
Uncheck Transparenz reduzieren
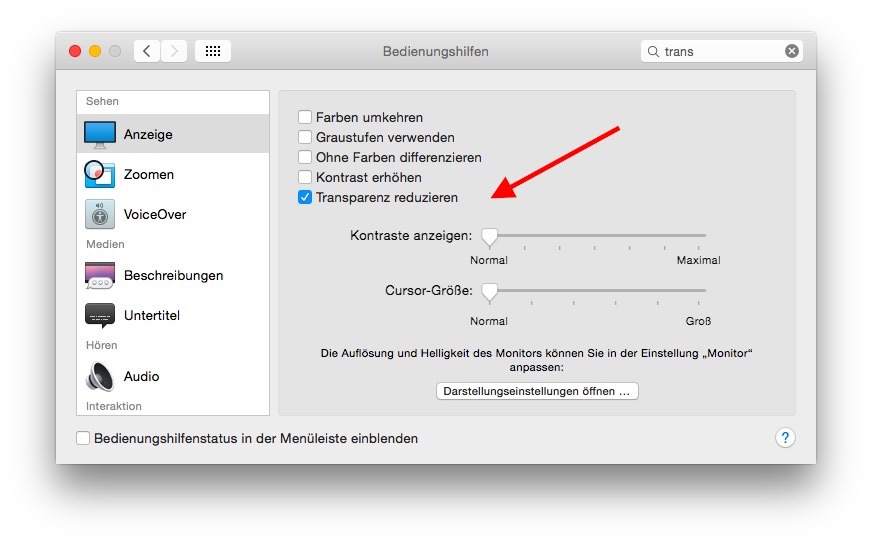[305, 197]
